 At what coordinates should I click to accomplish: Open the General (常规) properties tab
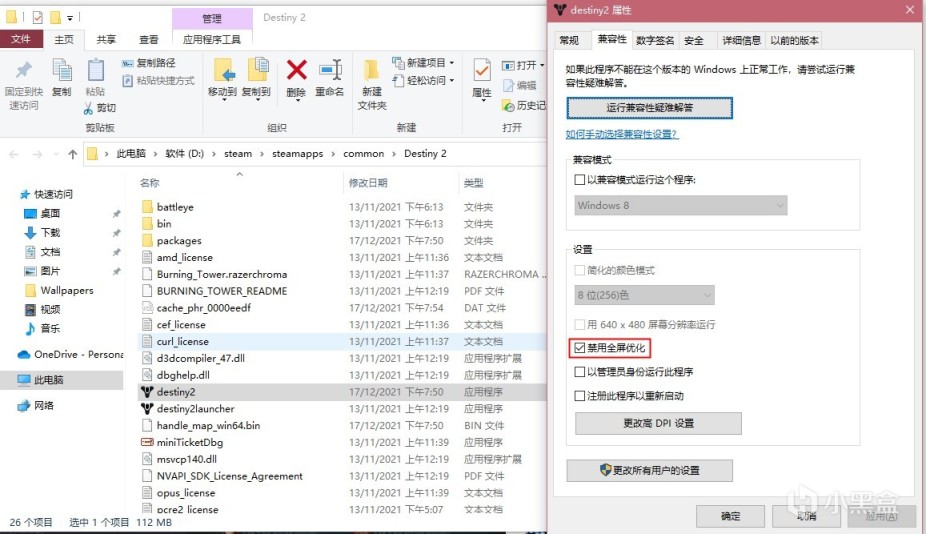pos(569,41)
